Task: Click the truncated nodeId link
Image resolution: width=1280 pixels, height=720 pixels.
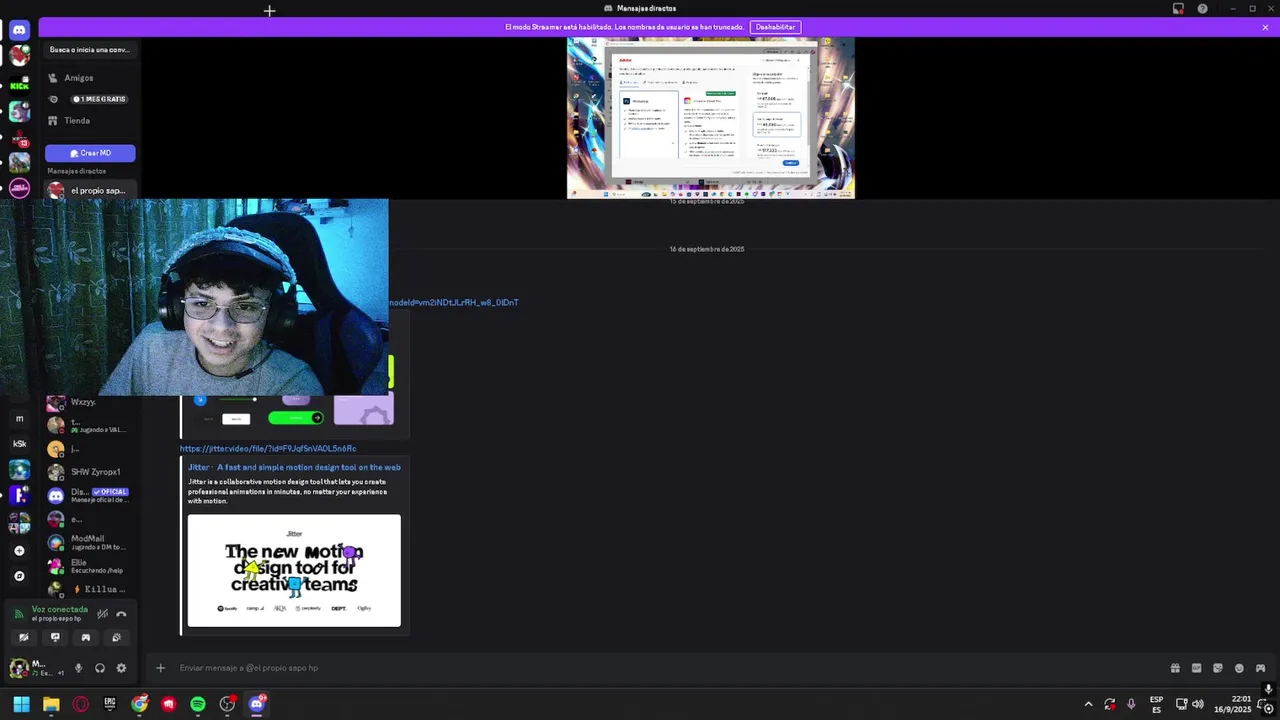Action: point(454,302)
